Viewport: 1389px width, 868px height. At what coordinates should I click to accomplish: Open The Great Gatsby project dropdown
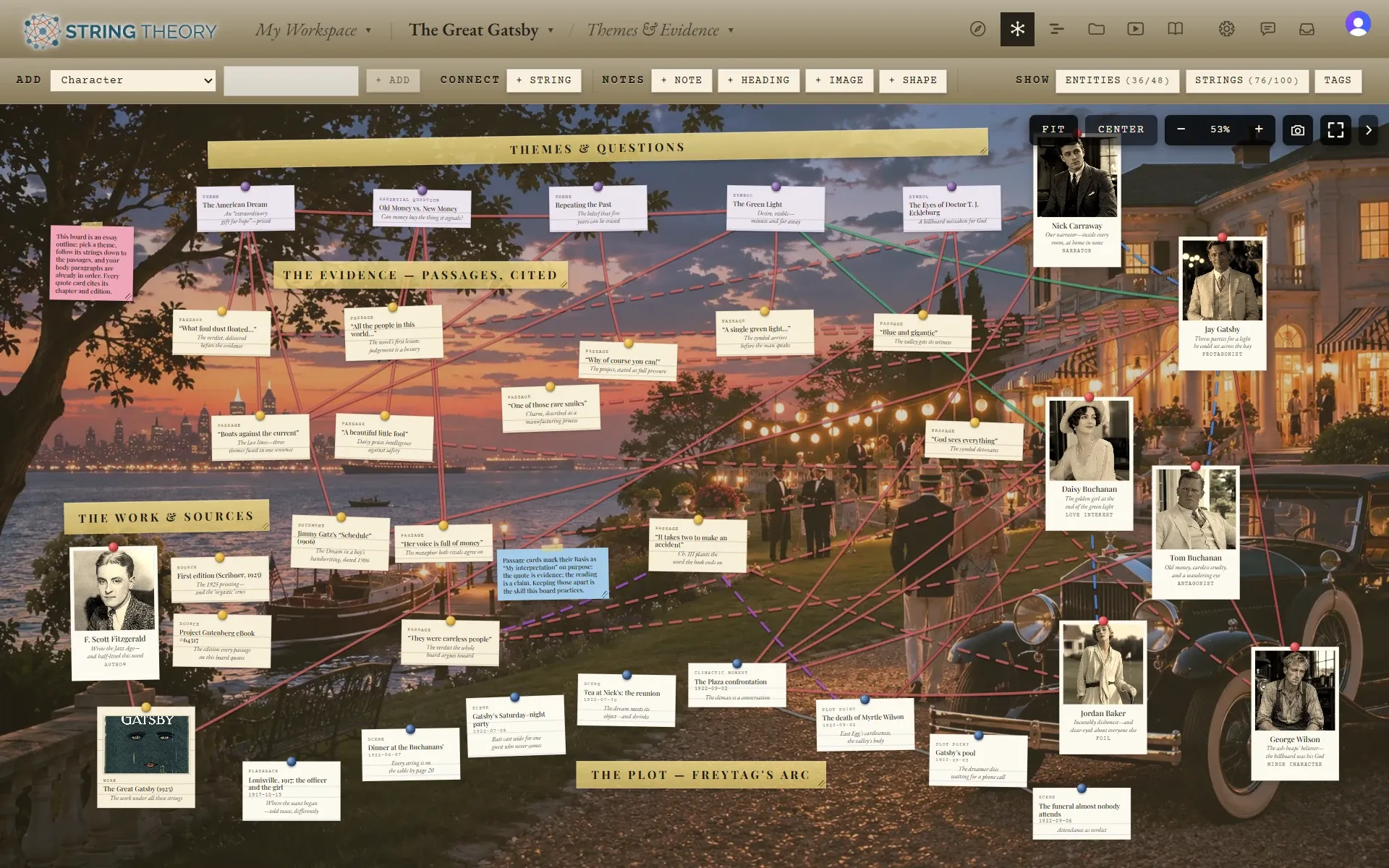[x=481, y=30]
